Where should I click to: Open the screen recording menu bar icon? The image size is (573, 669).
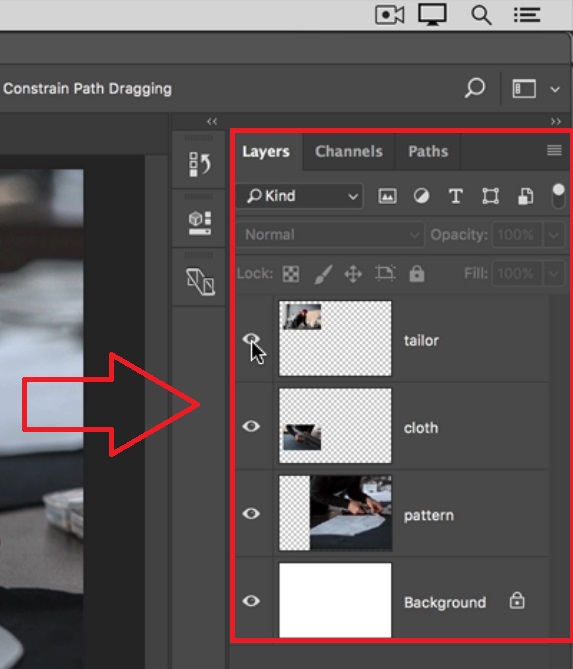390,15
